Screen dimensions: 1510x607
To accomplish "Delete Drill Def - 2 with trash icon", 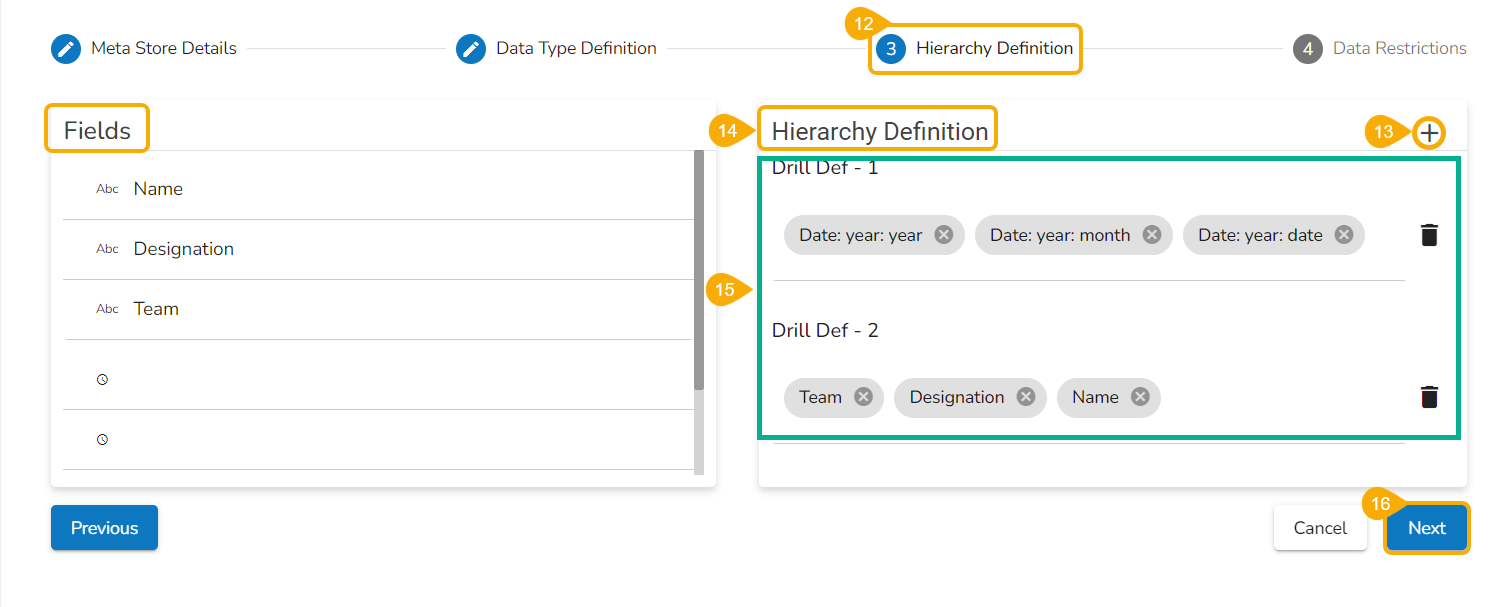I will tap(1429, 397).
